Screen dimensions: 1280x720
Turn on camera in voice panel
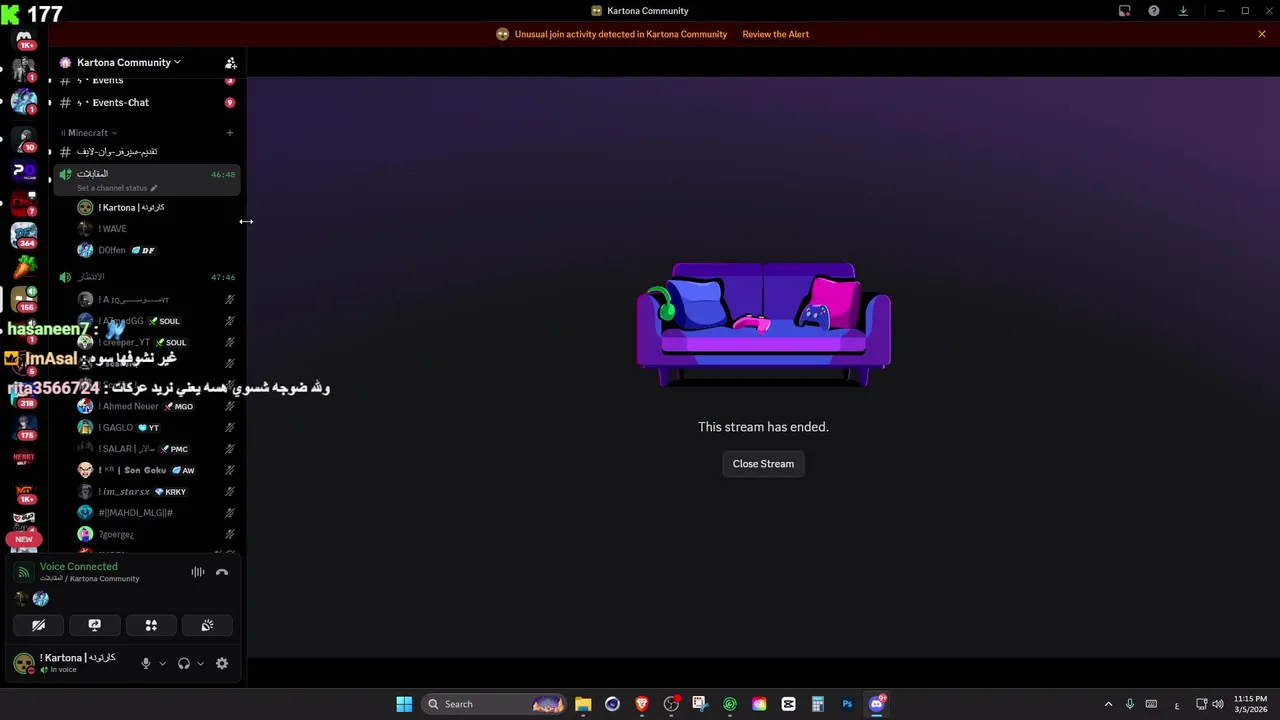click(38, 625)
